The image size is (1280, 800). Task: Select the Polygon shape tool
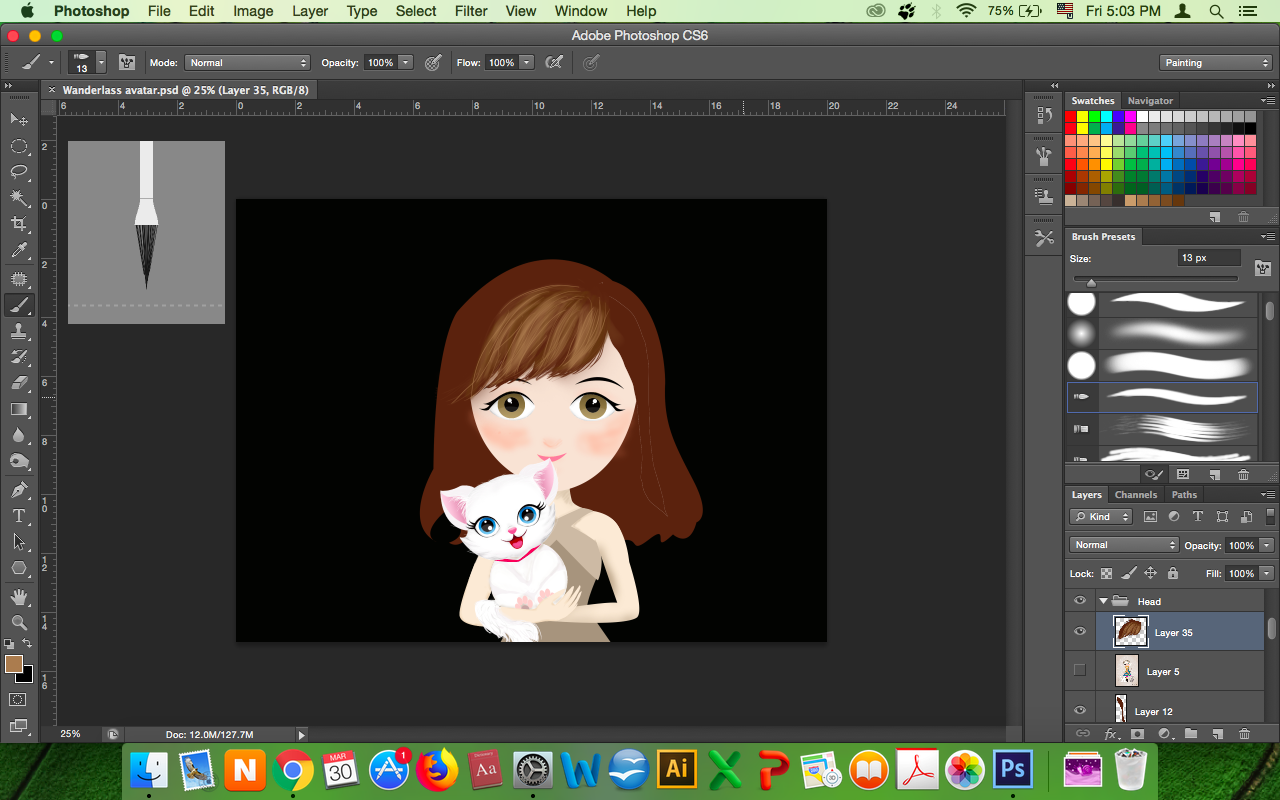point(19,568)
